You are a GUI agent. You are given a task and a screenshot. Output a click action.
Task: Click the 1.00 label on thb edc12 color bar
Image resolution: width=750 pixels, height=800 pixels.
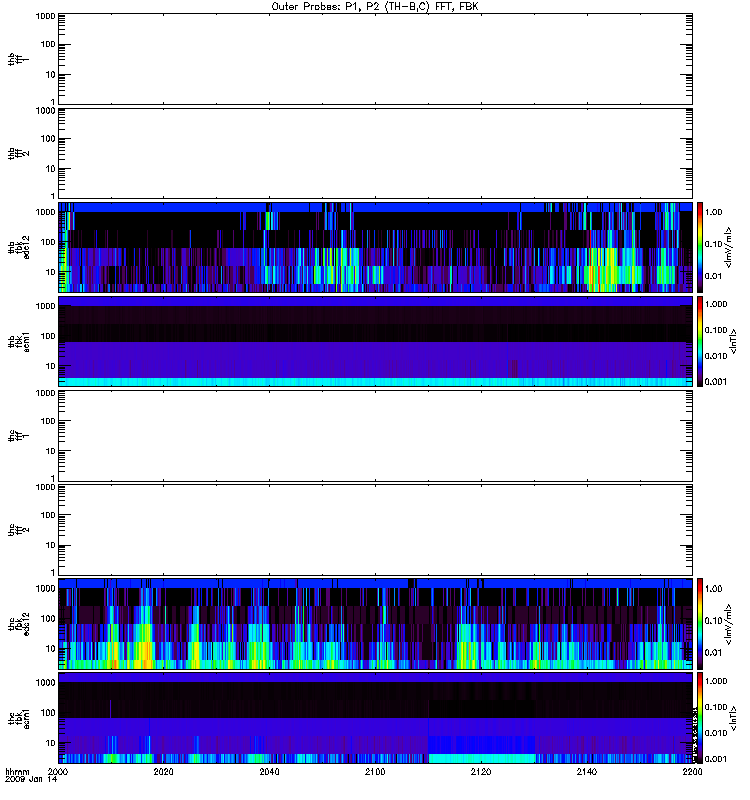pos(713,212)
